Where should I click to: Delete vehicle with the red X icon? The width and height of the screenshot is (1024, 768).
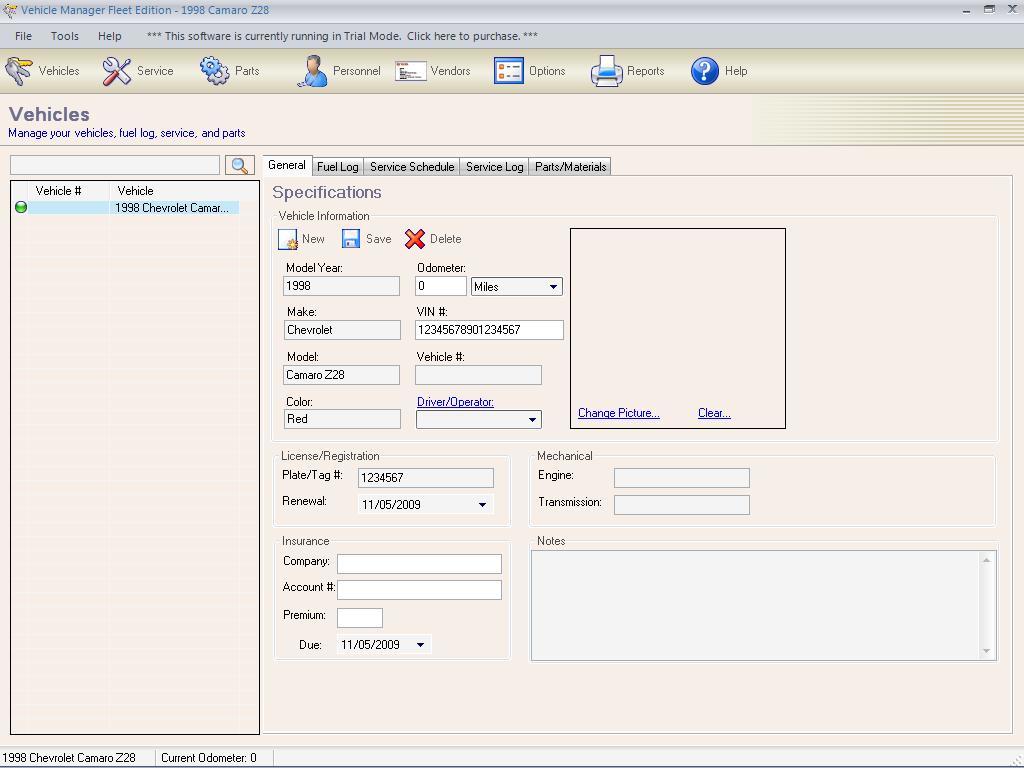pyautogui.click(x=416, y=239)
